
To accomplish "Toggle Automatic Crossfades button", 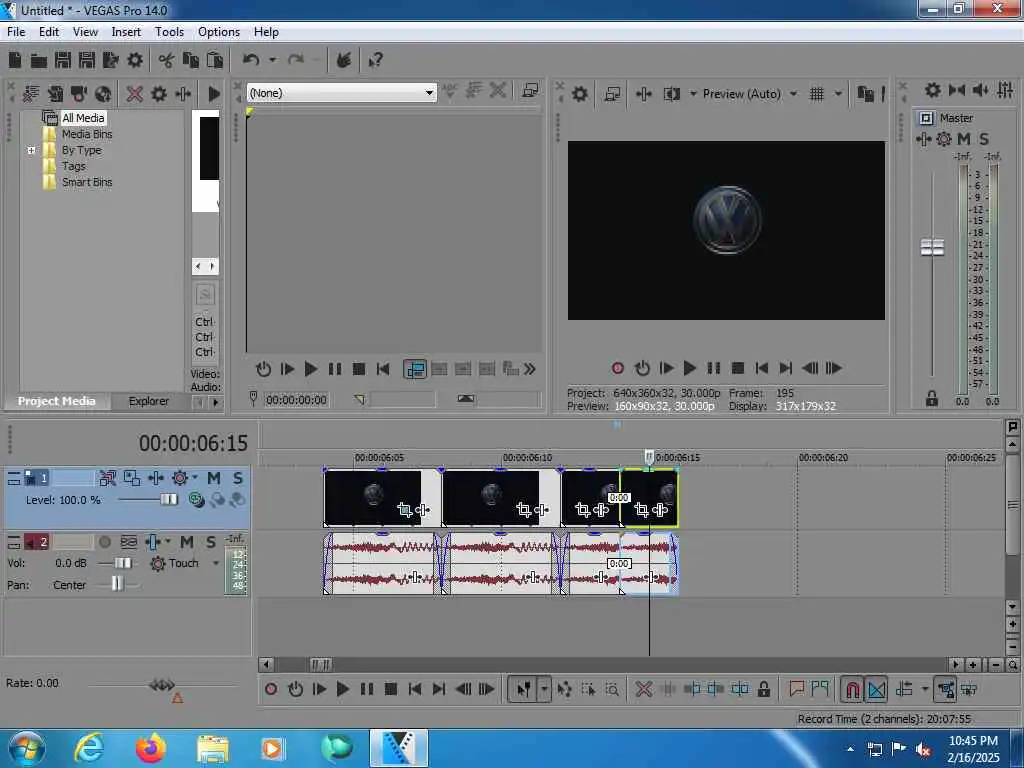I will click(876, 689).
